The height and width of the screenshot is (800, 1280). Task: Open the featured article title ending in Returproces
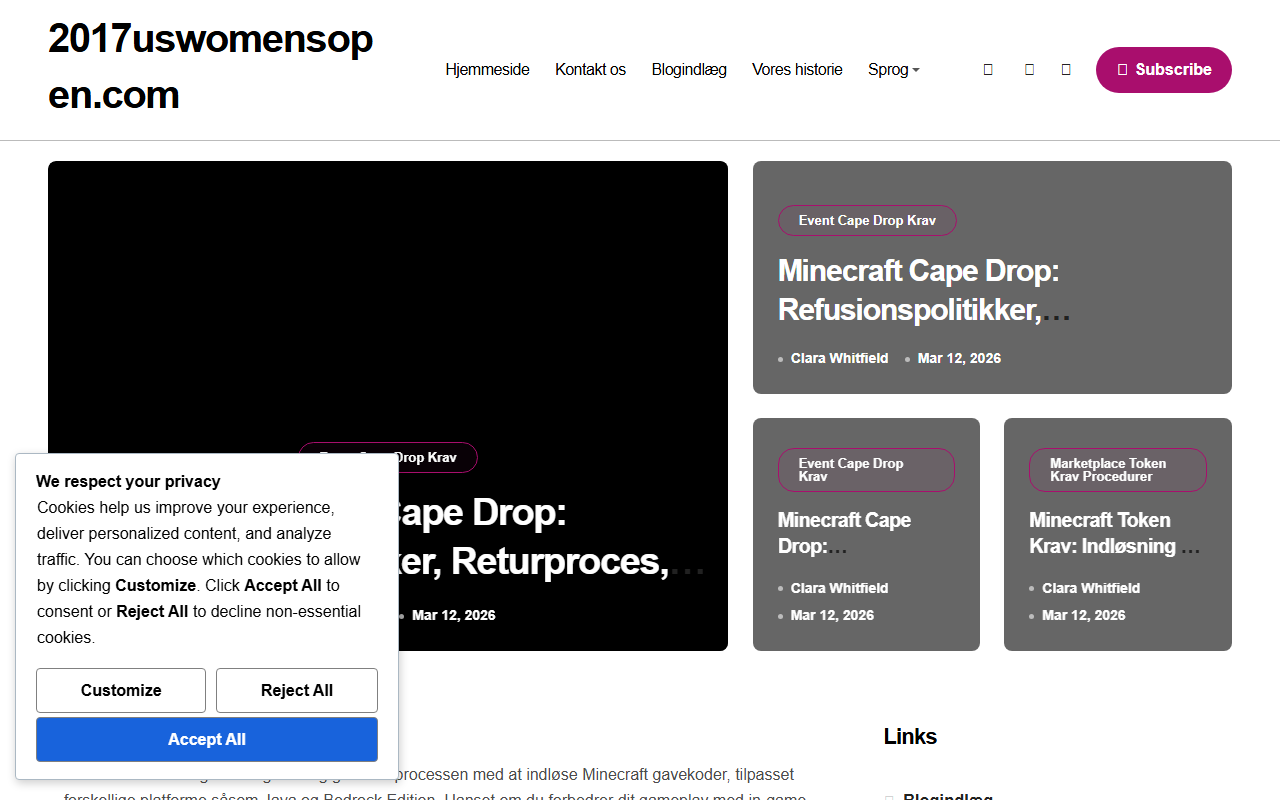[x=552, y=537]
